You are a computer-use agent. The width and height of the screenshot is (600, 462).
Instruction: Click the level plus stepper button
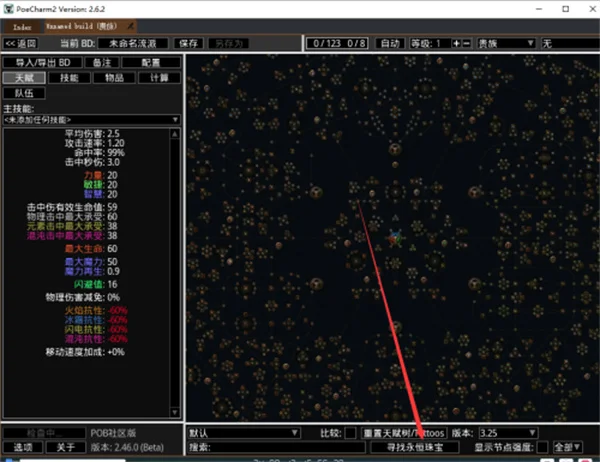[456, 44]
